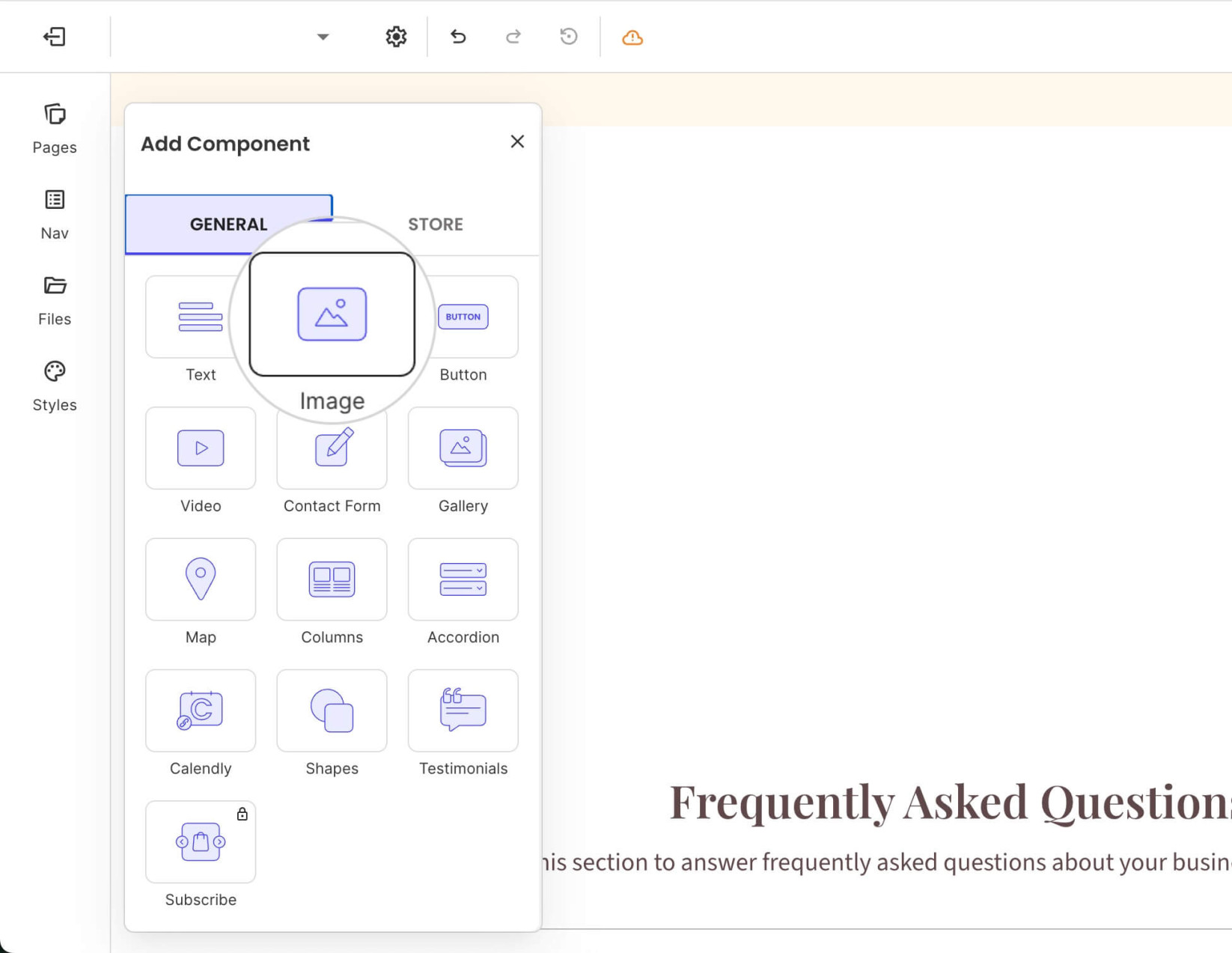The width and height of the screenshot is (1232, 953).
Task: Click the redo arrow icon
Action: pos(513,37)
